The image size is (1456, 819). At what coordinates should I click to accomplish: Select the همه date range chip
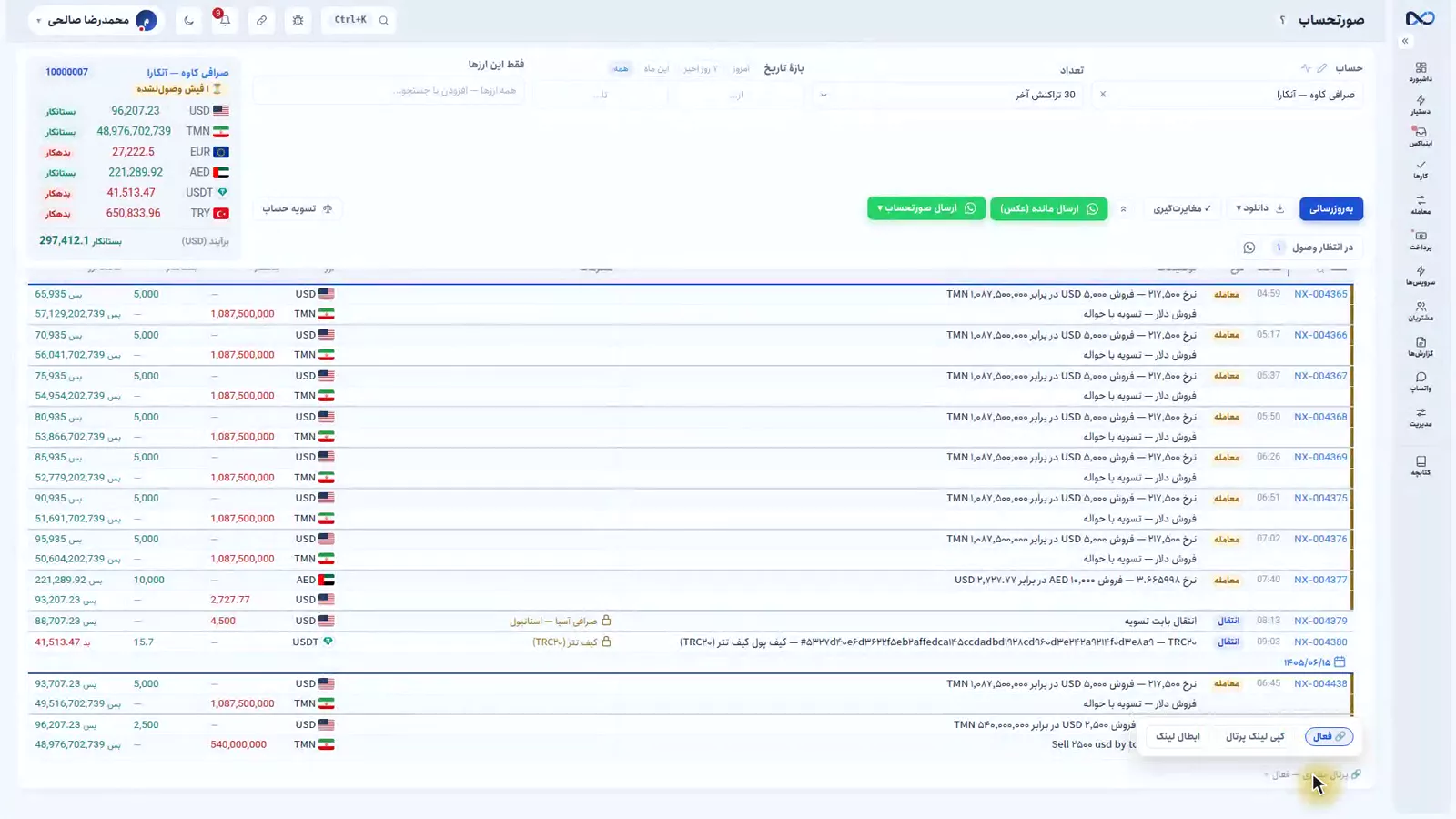(x=621, y=69)
